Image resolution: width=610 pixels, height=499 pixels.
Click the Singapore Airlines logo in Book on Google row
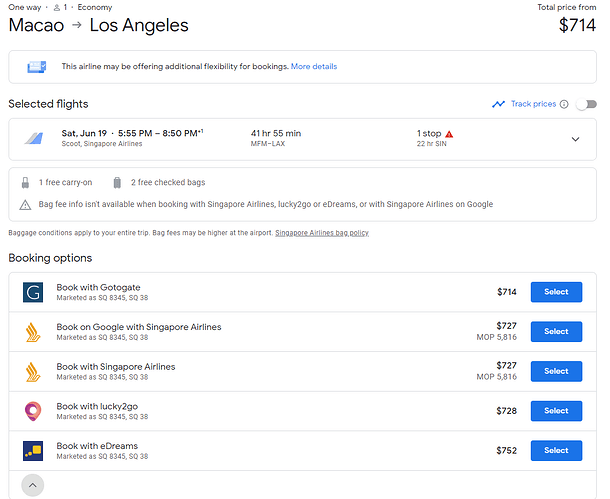33,332
